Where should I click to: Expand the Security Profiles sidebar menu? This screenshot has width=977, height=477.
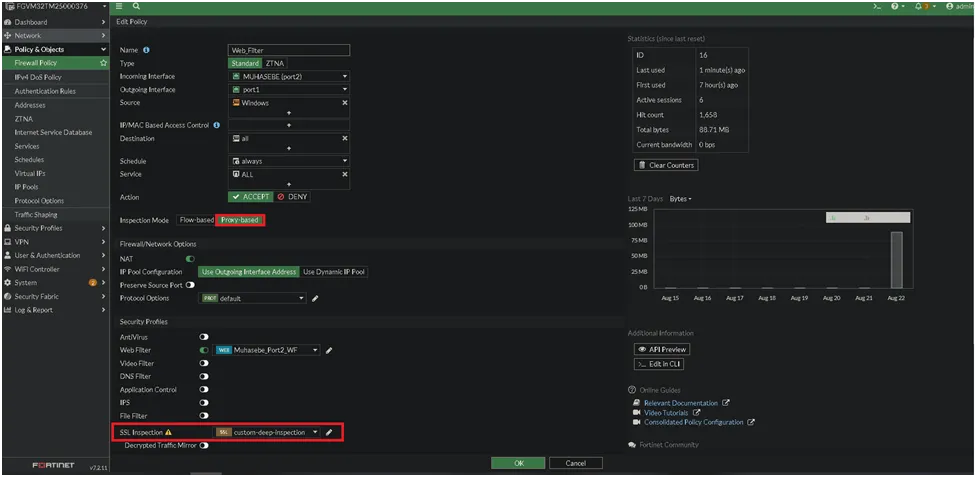(55, 228)
